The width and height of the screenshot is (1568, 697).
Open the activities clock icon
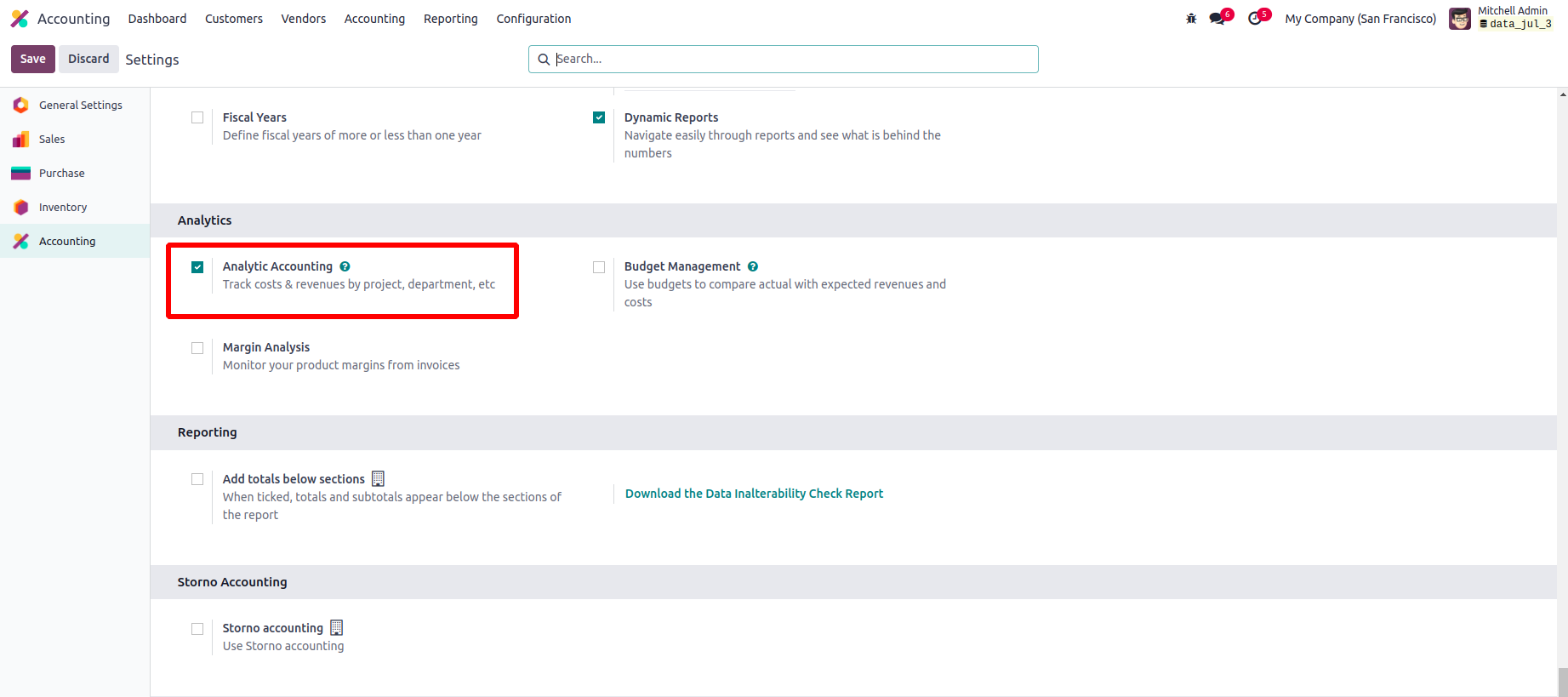pos(1255,19)
